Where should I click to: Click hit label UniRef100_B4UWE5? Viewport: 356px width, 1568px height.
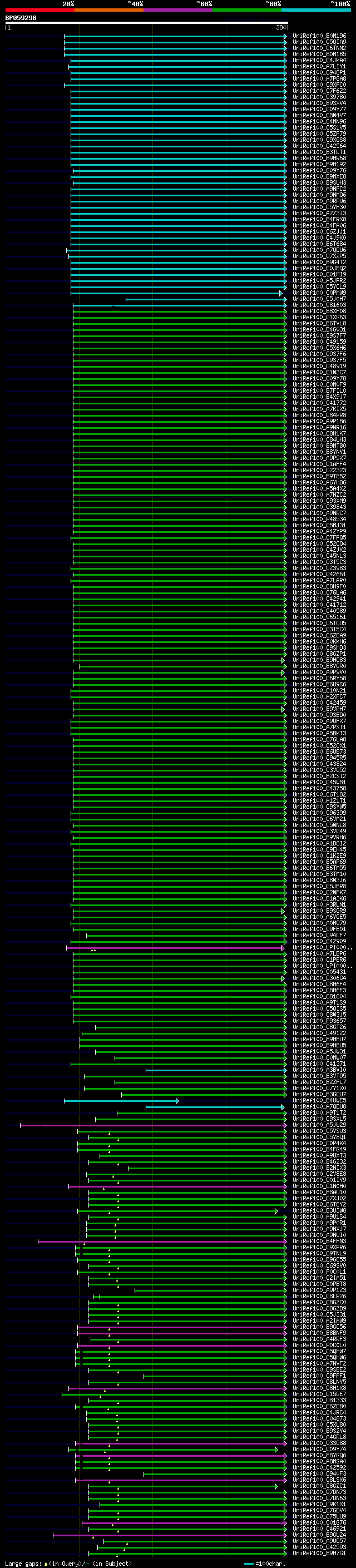point(319,1101)
